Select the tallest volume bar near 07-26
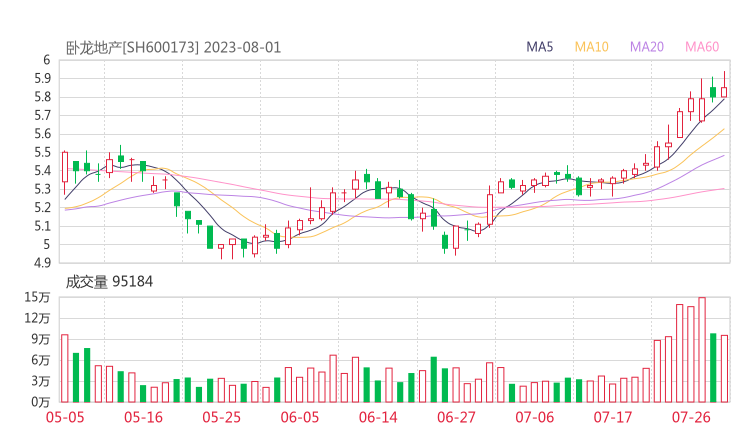Image resolution: width=740 pixels, height=440 pixels. click(702, 350)
